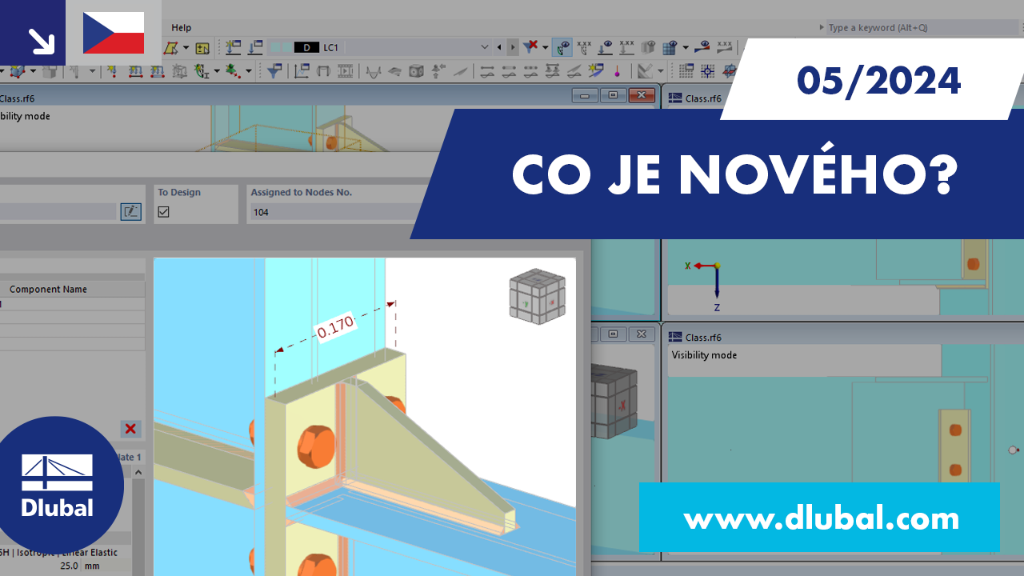Viewport: 1024px width, 576px height.
Task: Click the delete results filter icon
Action: coord(530,46)
